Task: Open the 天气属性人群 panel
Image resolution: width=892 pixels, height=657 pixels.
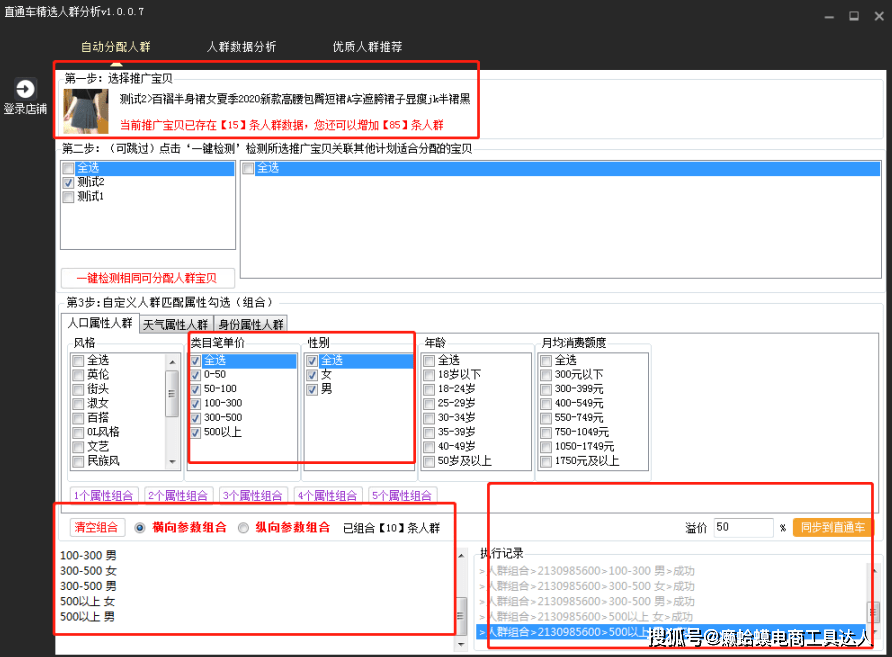Action: click(175, 324)
